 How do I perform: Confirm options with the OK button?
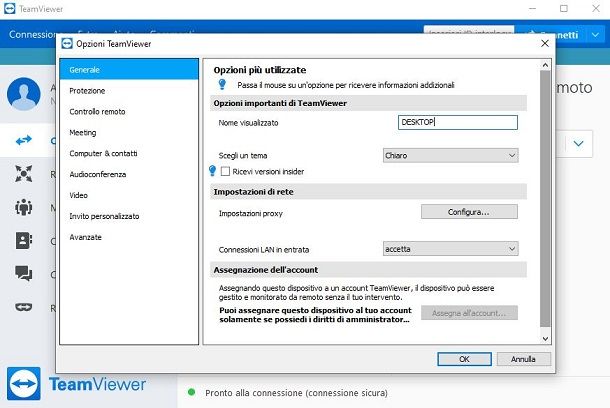click(x=464, y=359)
